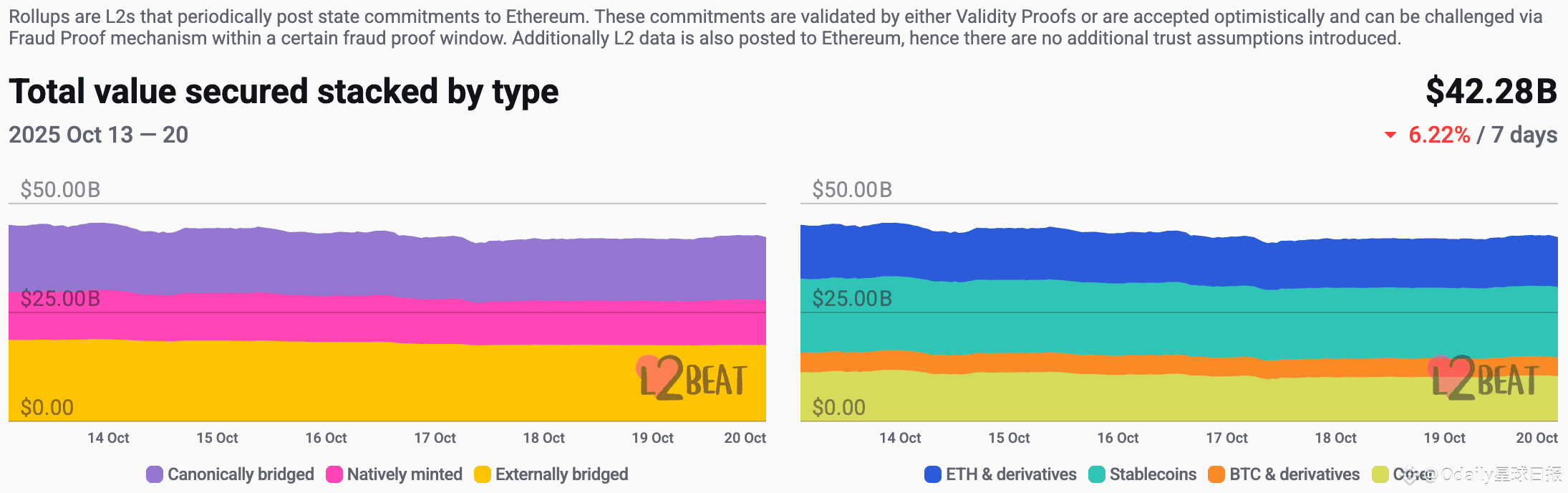The height and width of the screenshot is (493, 1568).
Task: Click the L2BEAT logo on the asset-type chart
Action: [1484, 378]
